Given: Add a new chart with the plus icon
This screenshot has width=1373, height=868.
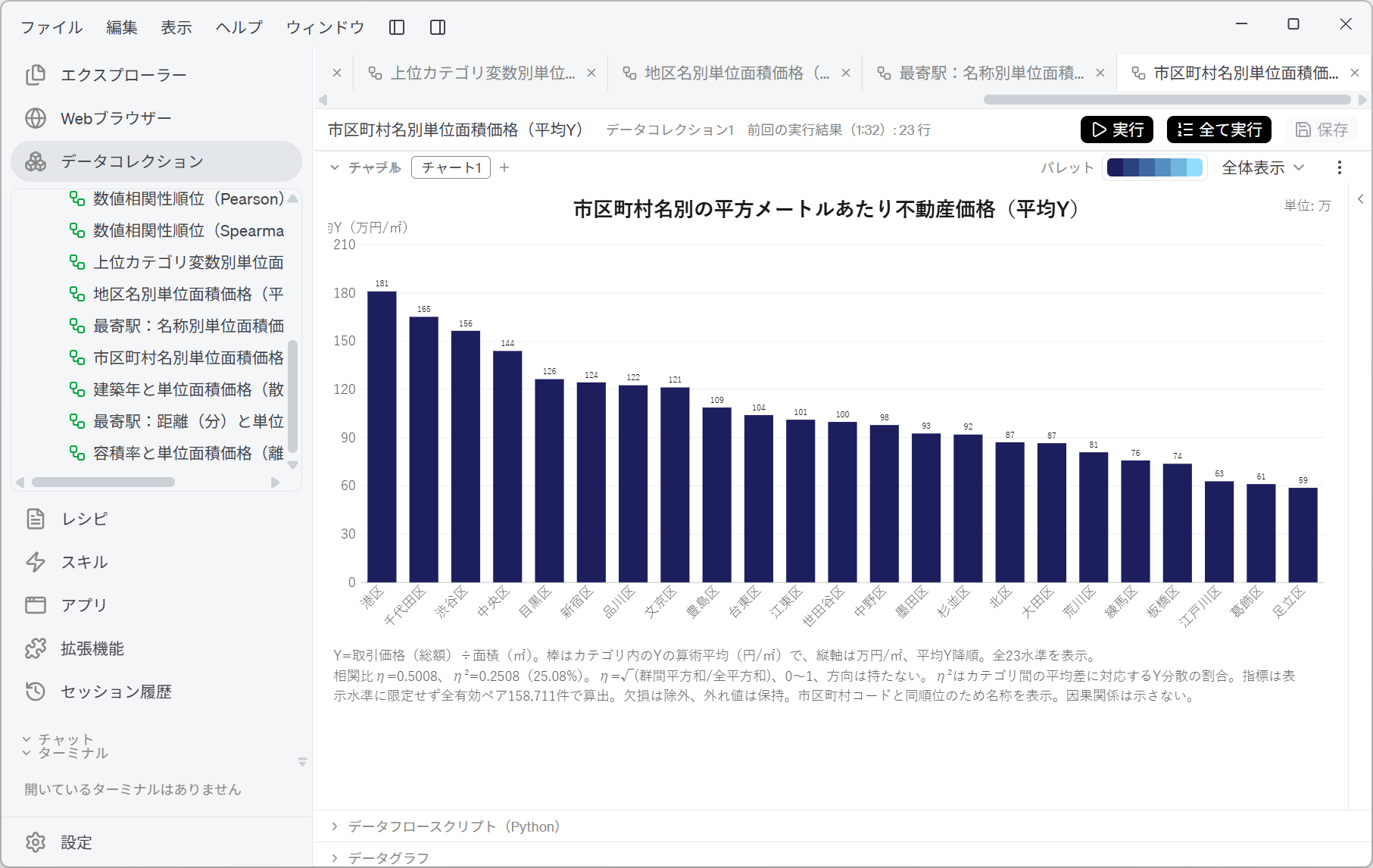Looking at the screenshot, I should (x=505, y=167).
